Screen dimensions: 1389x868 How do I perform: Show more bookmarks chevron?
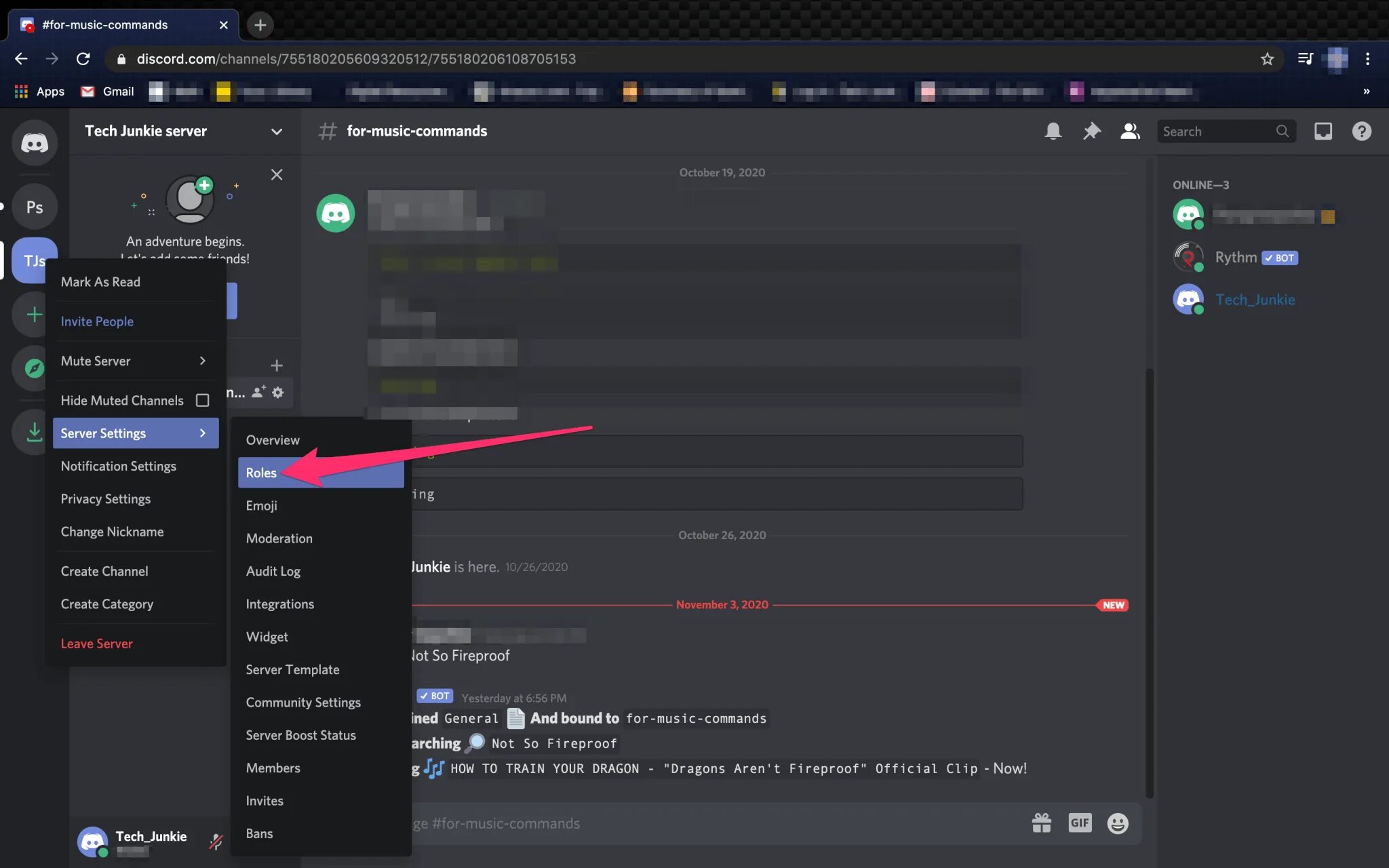pyautogui.click(x=1366, y=91)
